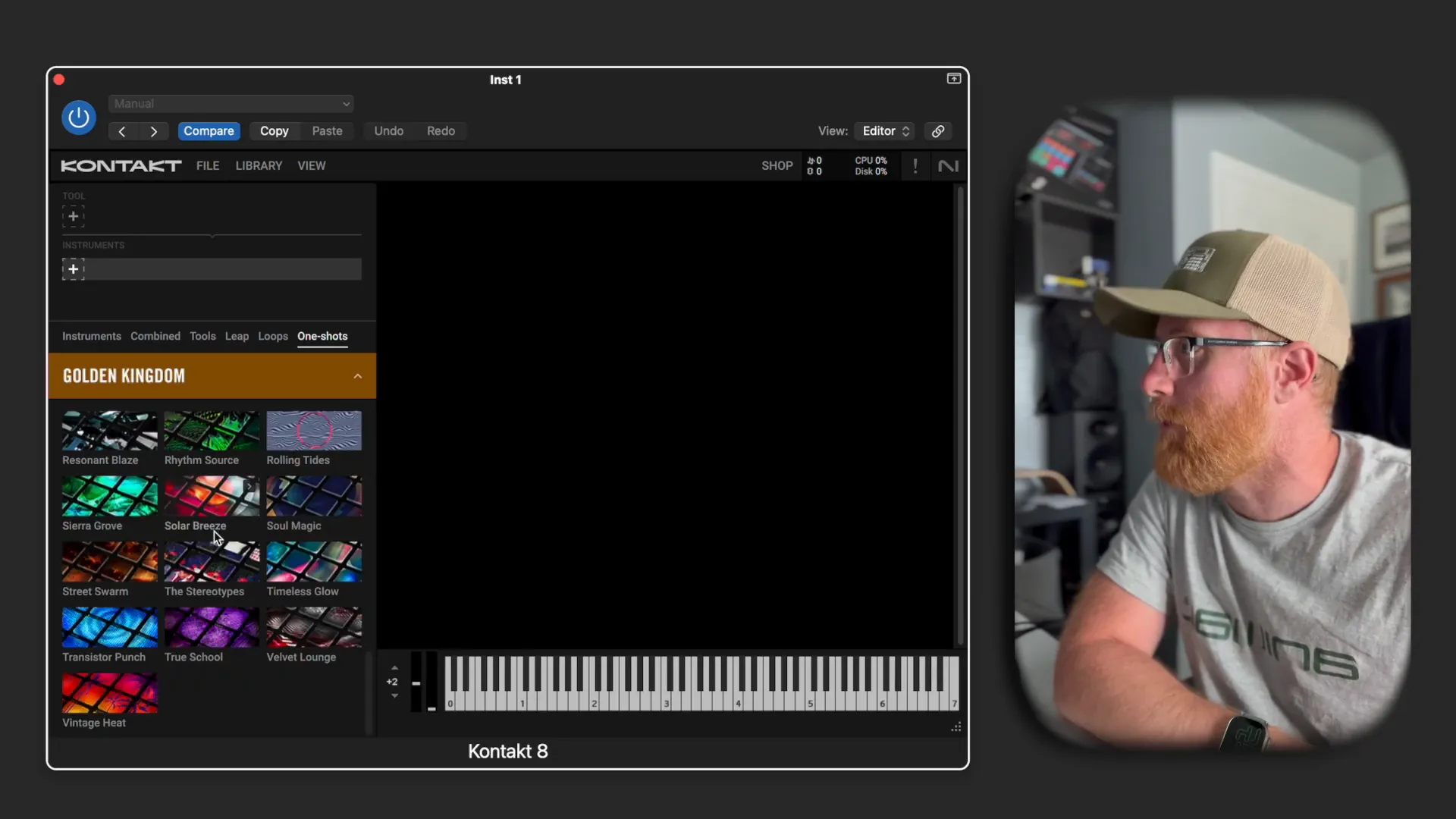Select The Stereotypes kit thumbnail
The height and width of the screenshot is (819, 1456).
point(212,562)
